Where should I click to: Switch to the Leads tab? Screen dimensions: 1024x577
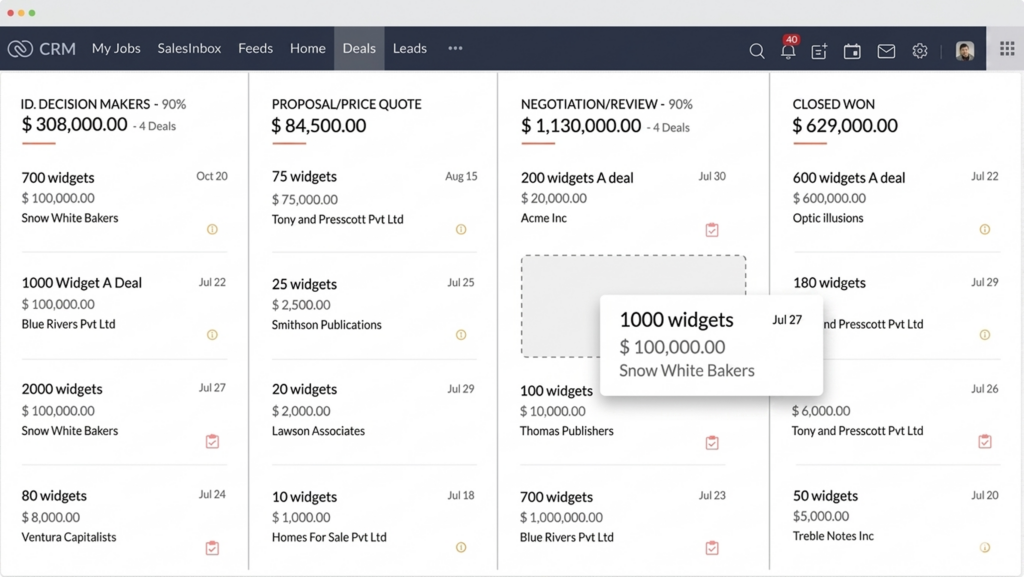click(x=409, y=48)
